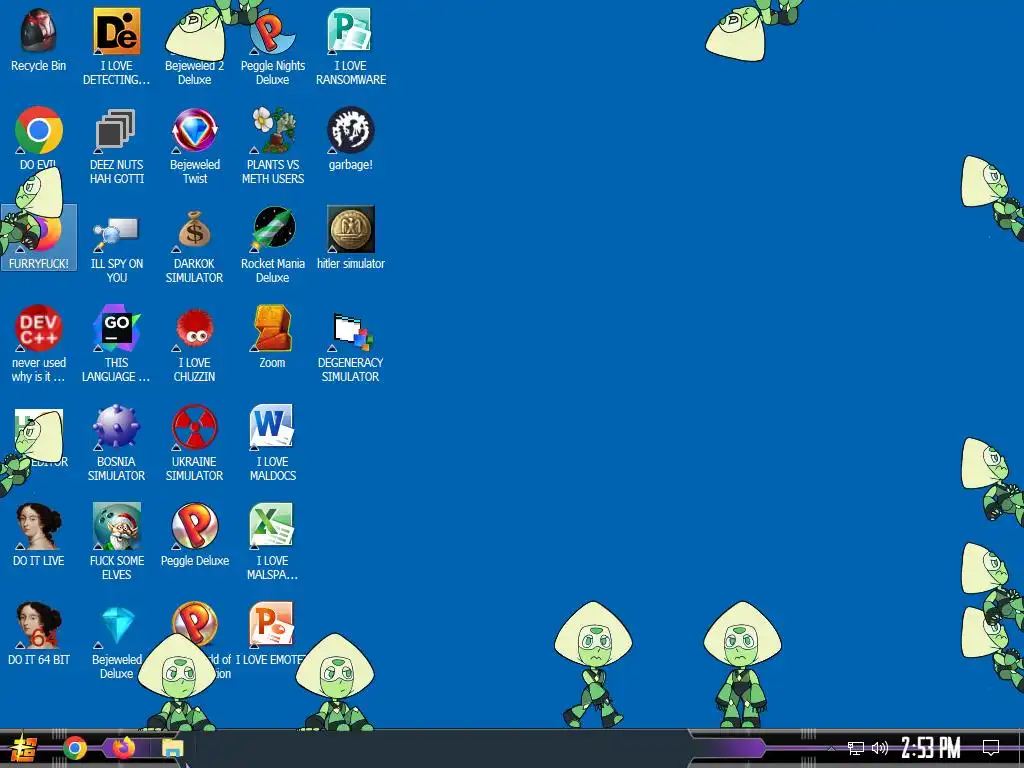Open the volume speaker tray icon

pos(880,748)
